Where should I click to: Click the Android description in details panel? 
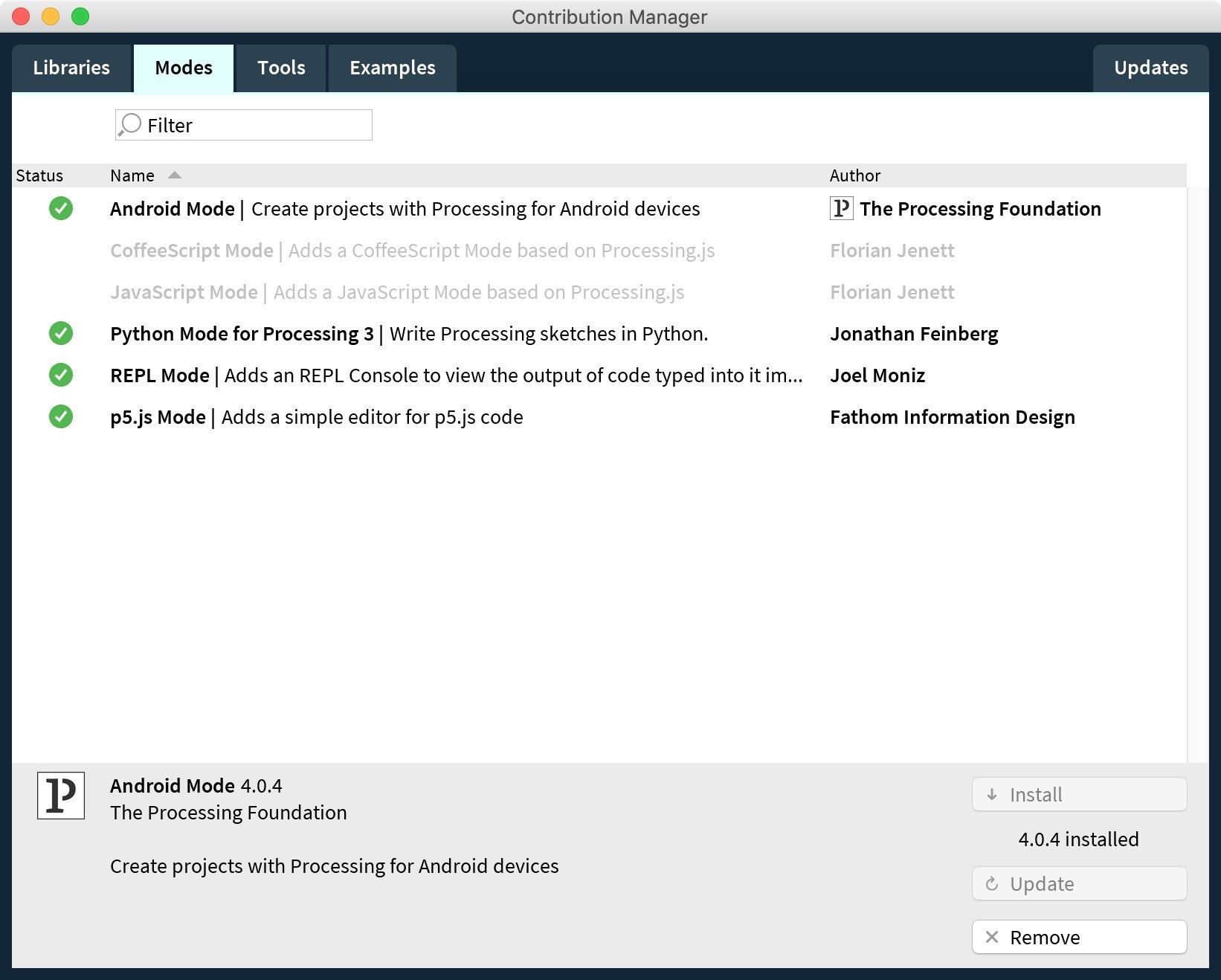click(x=335, y=866)
